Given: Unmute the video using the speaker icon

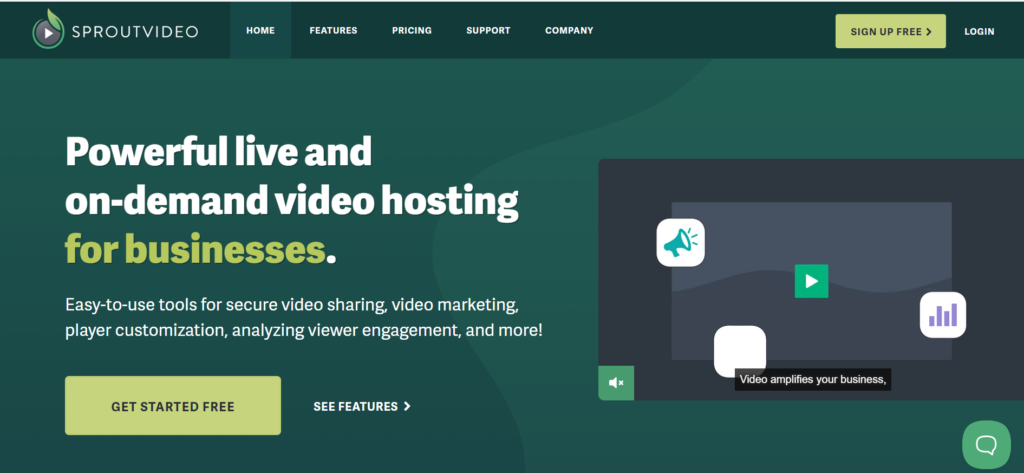Looking at the screenshot, I should (616, 383).
